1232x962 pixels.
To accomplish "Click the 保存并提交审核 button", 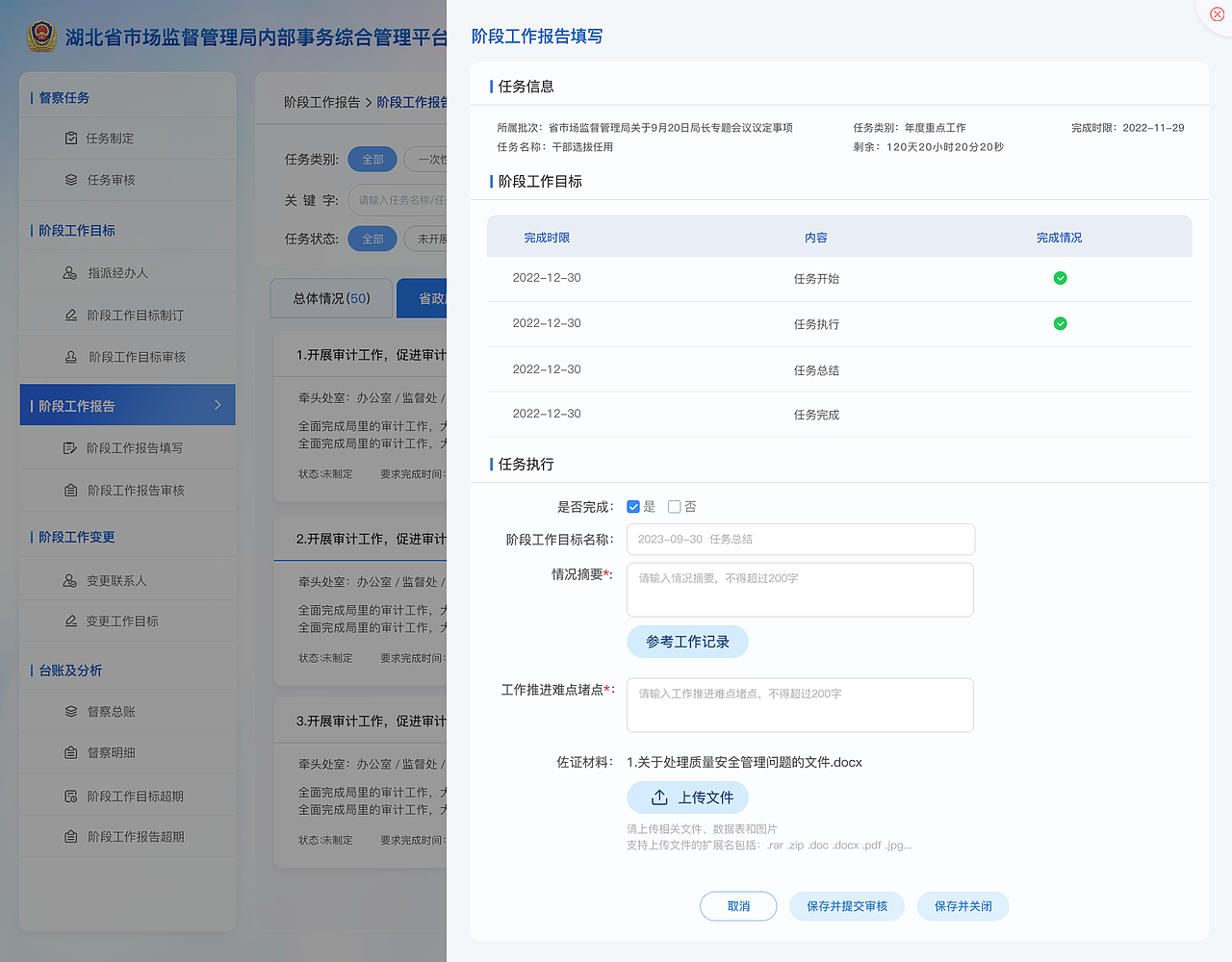I will tap(846, 905).
